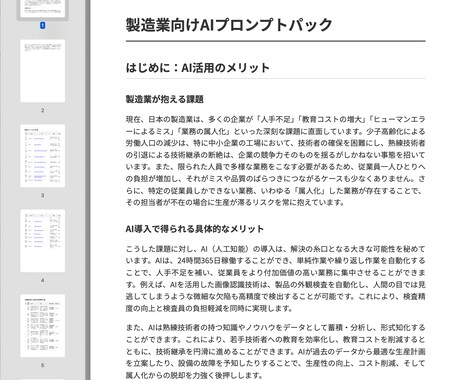Click heading はじめに：AI活用のメリット
Image resolution: width=460 pixels, height=380 pixels.
198,68
